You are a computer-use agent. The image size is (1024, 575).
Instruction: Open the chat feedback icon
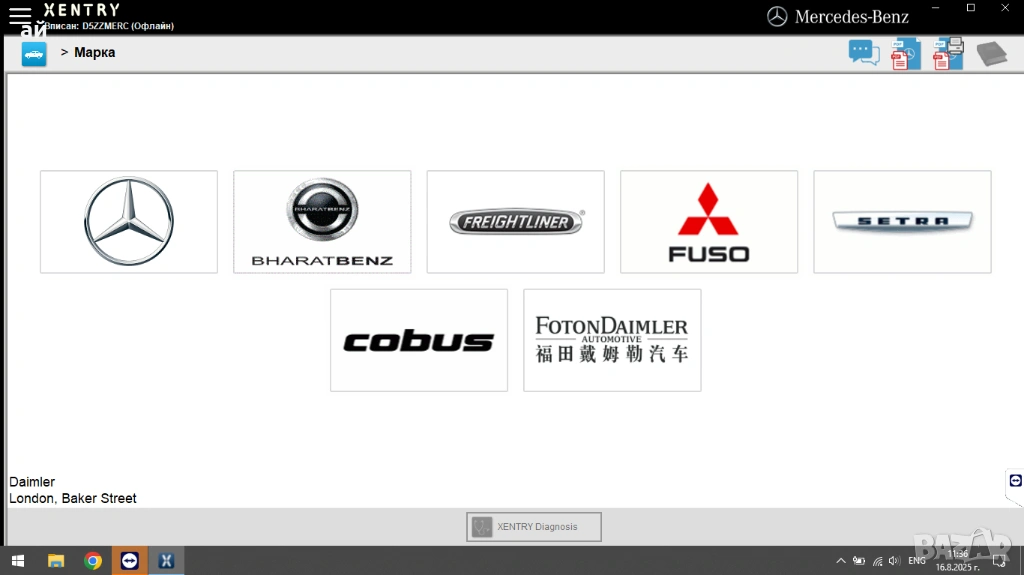[x=863, y=53]
